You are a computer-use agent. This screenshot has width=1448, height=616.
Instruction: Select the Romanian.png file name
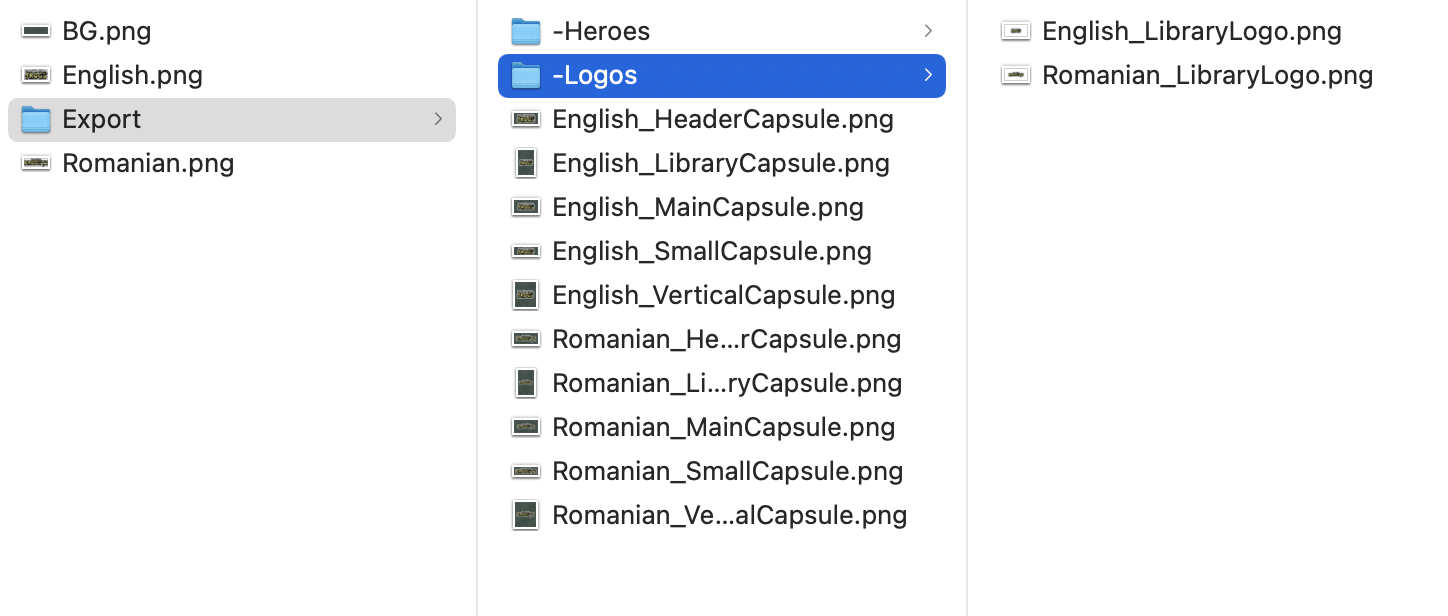tap(148, 163)
